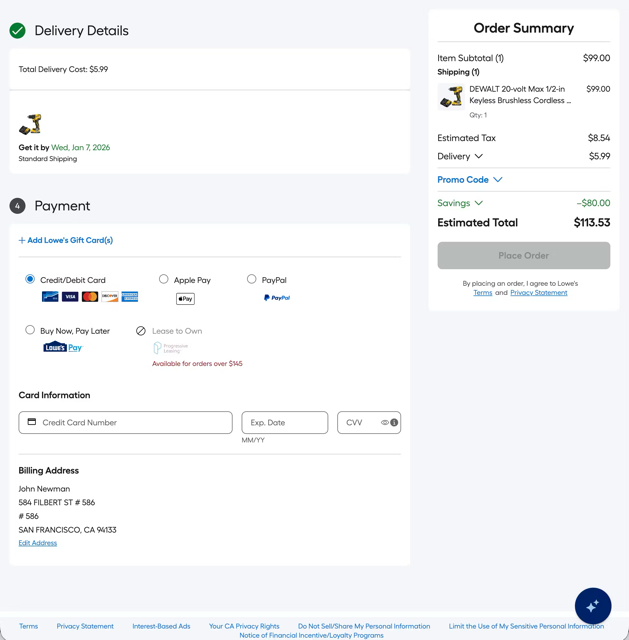This screenshot has height=640, width=629.
Task: Select PayPal radio button
Action: (x=251, y=279)
